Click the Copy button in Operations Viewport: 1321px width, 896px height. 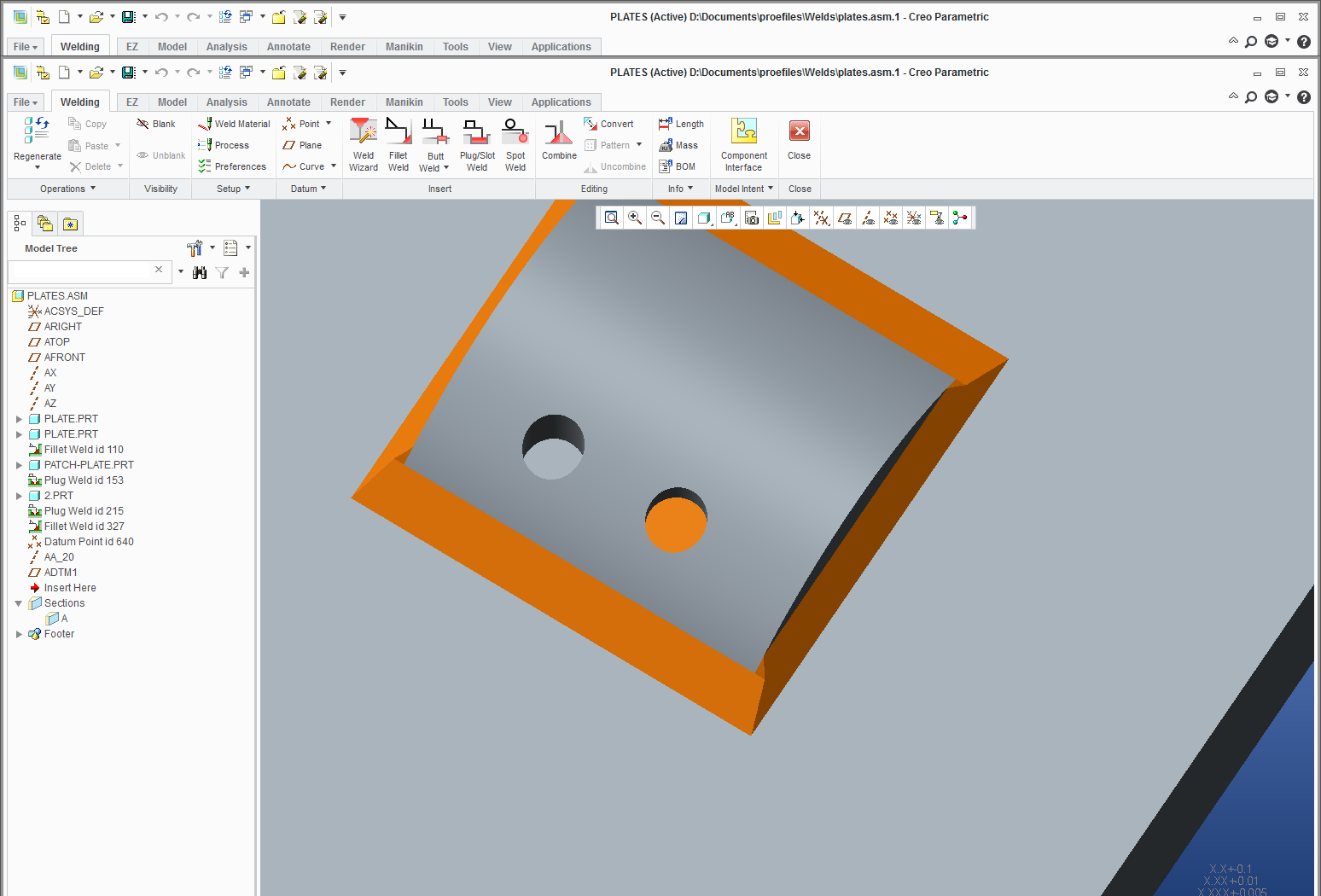coord(88,124)
